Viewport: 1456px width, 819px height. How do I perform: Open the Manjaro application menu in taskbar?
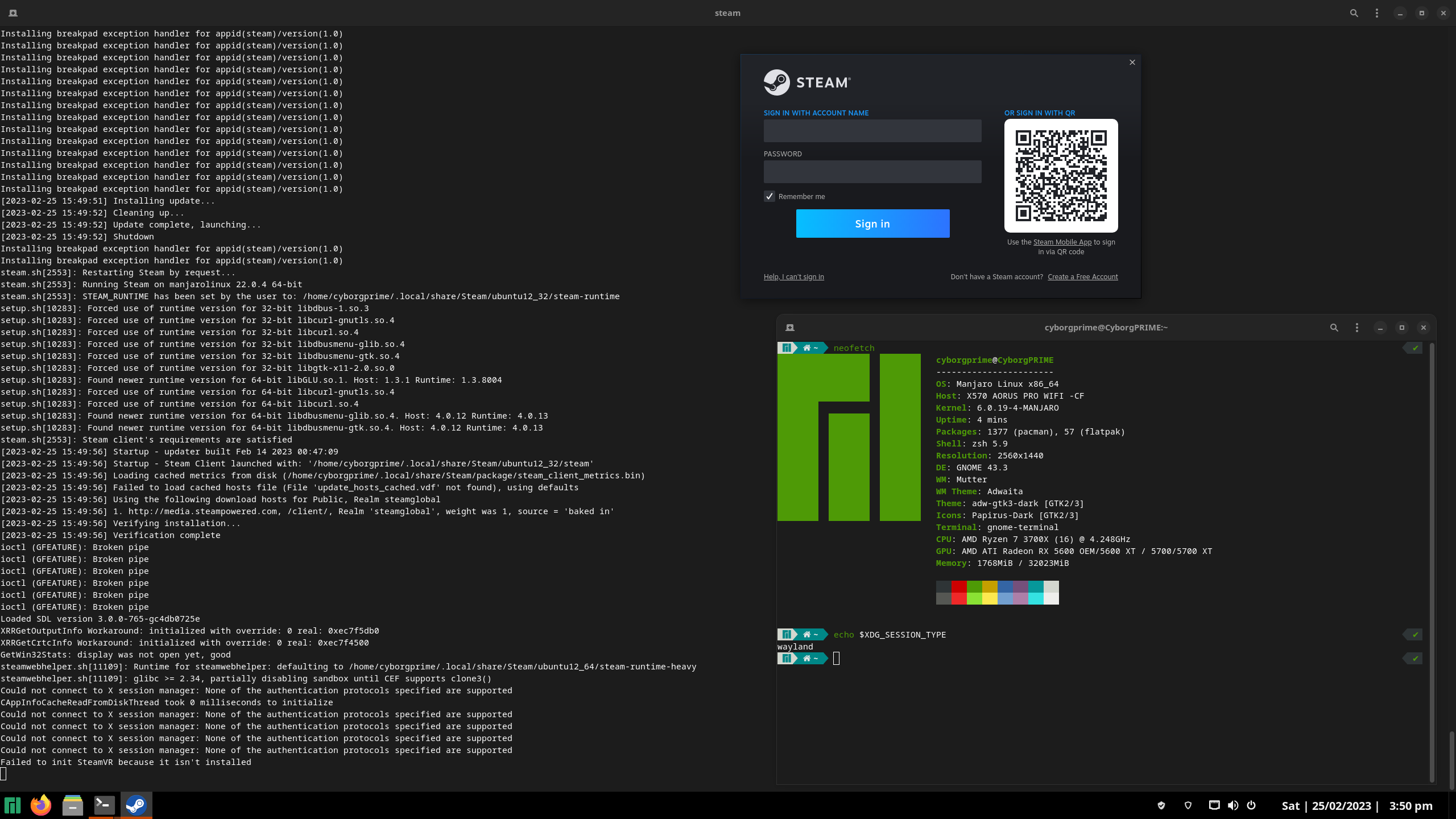(13, 805)
